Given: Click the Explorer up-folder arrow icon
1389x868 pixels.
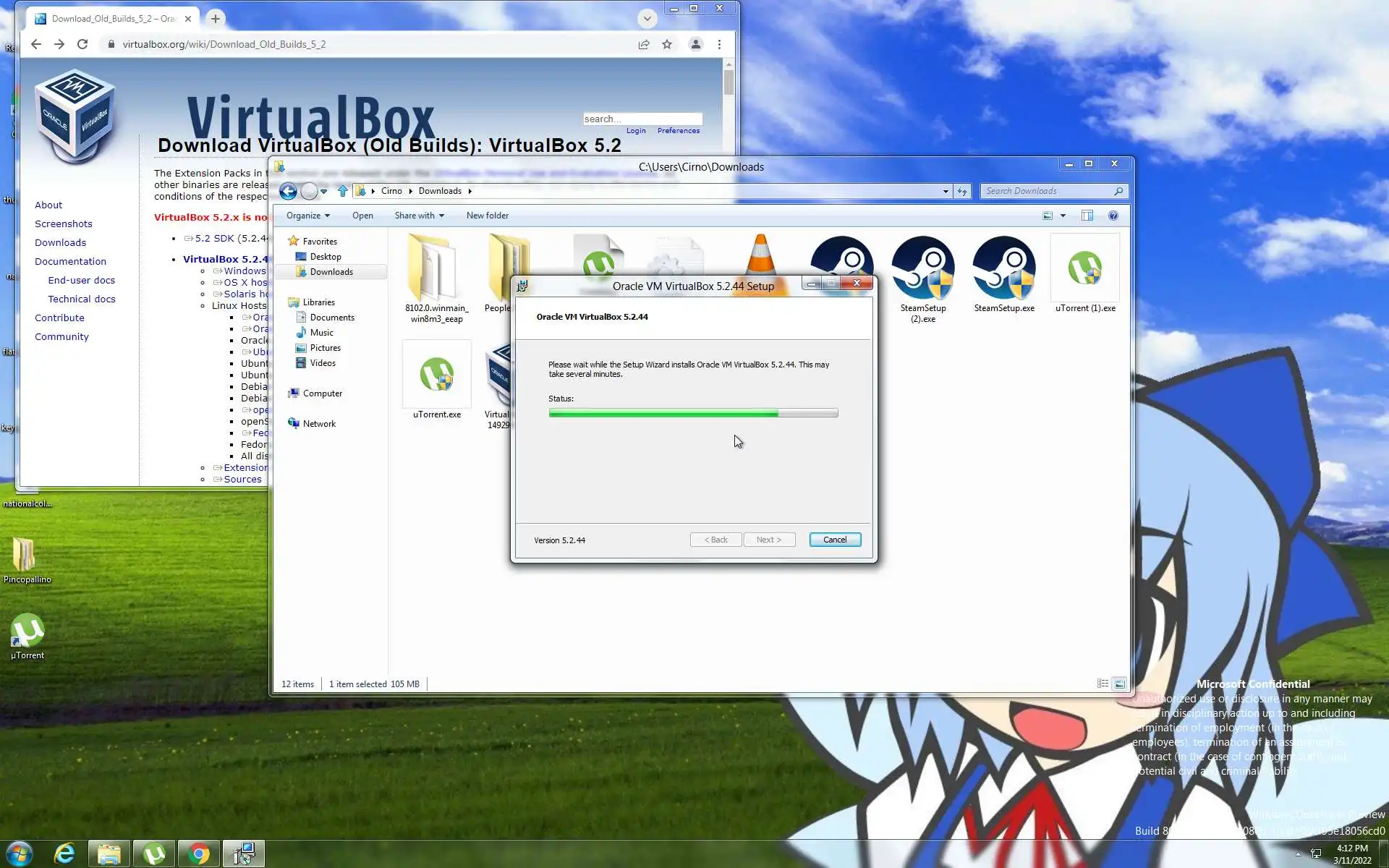Looking at the screenshot, I should (343, 191).
